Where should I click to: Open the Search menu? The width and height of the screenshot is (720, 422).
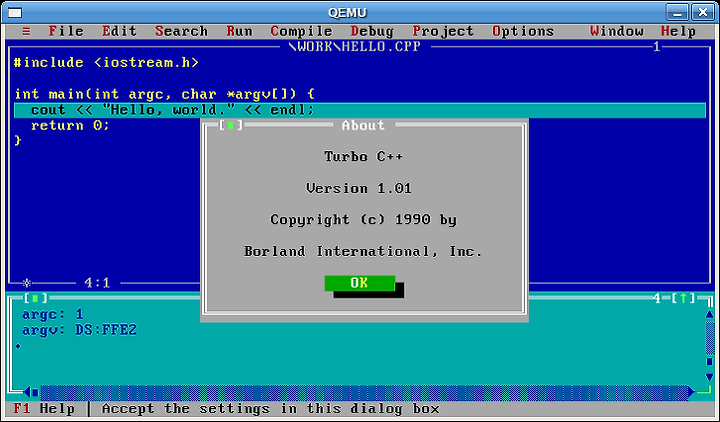tap(181, 31)
